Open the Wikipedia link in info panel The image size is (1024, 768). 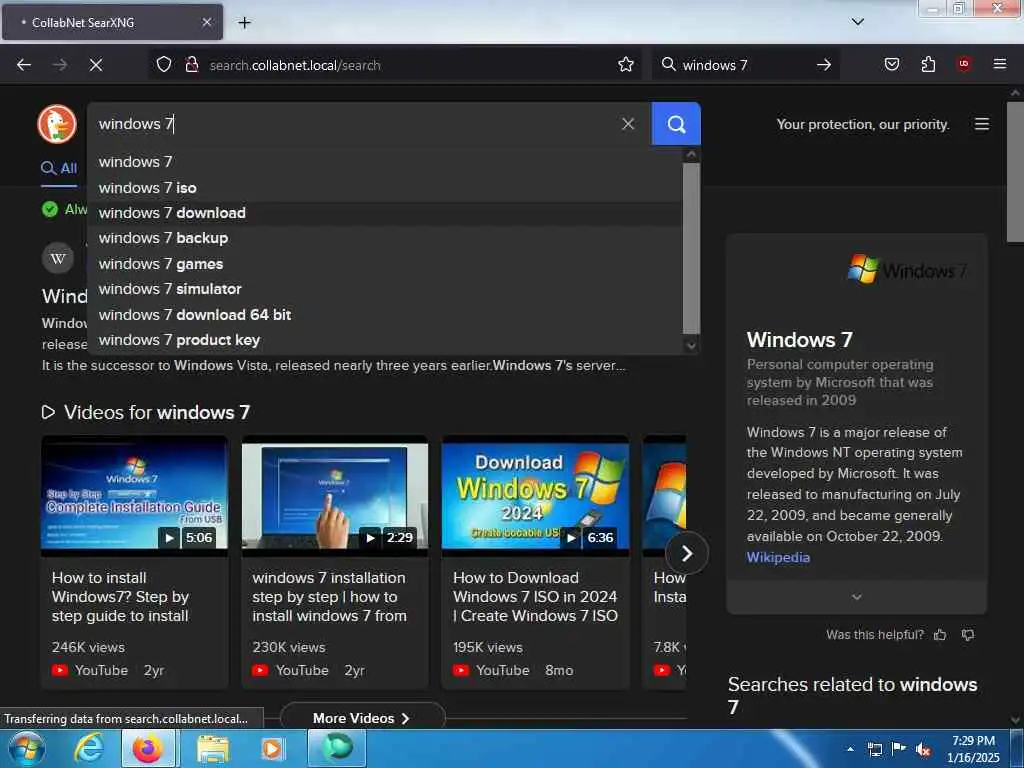coord(778,557)
